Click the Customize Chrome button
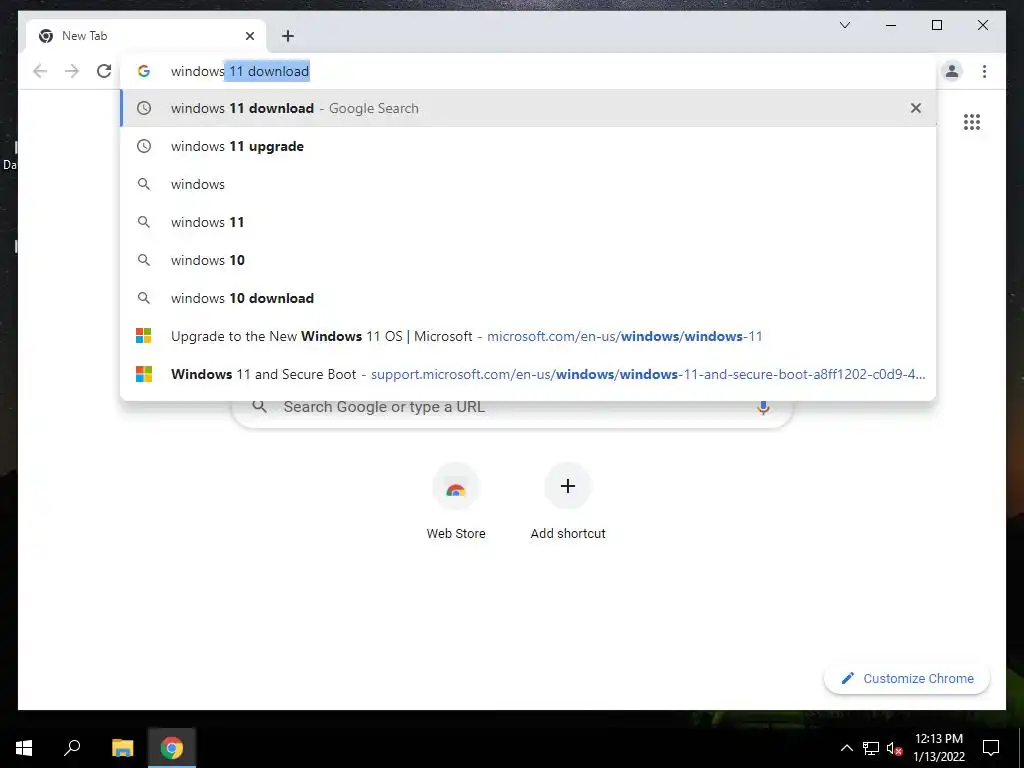Screen dimensions: 1024x768 point(906,679)
